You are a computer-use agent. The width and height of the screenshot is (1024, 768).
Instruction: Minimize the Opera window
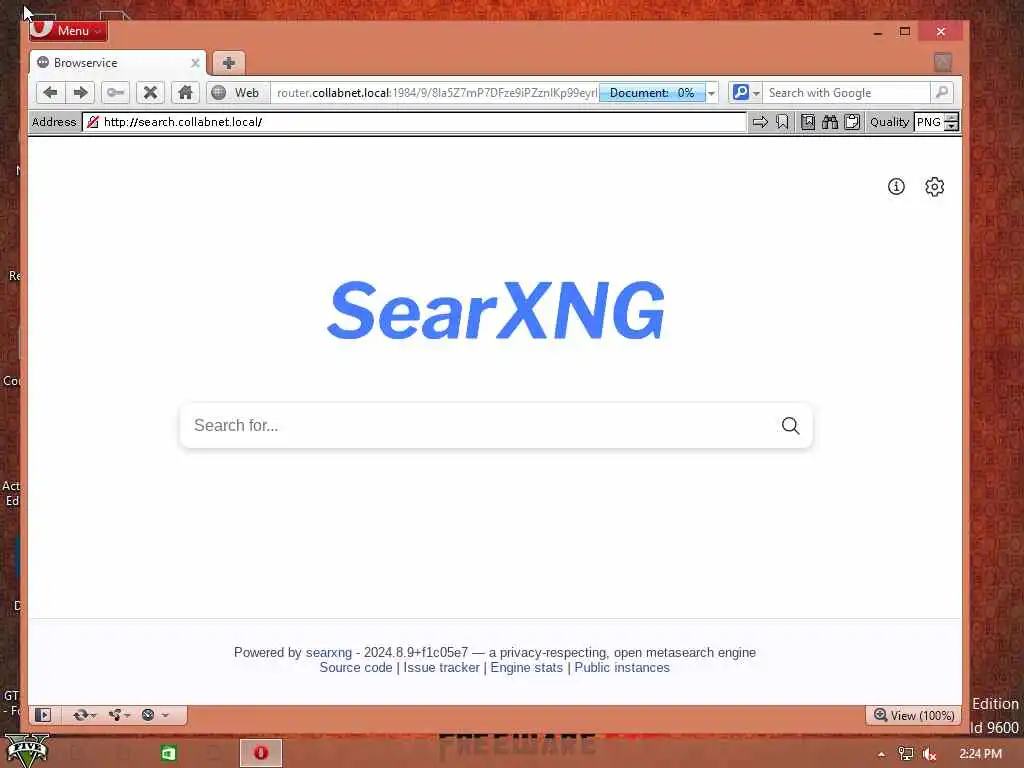click(878, 31)
